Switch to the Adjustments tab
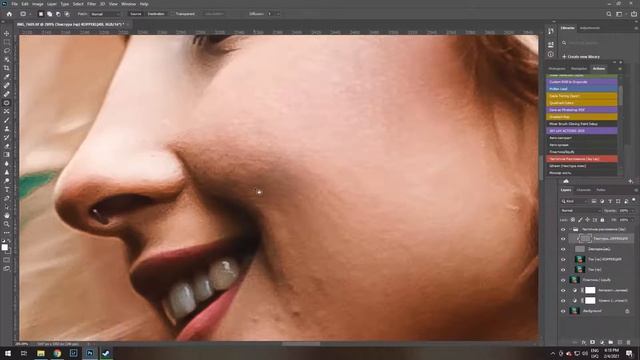Image resolution: width=640 pixels, height=360 pixels. coord(590,28)
